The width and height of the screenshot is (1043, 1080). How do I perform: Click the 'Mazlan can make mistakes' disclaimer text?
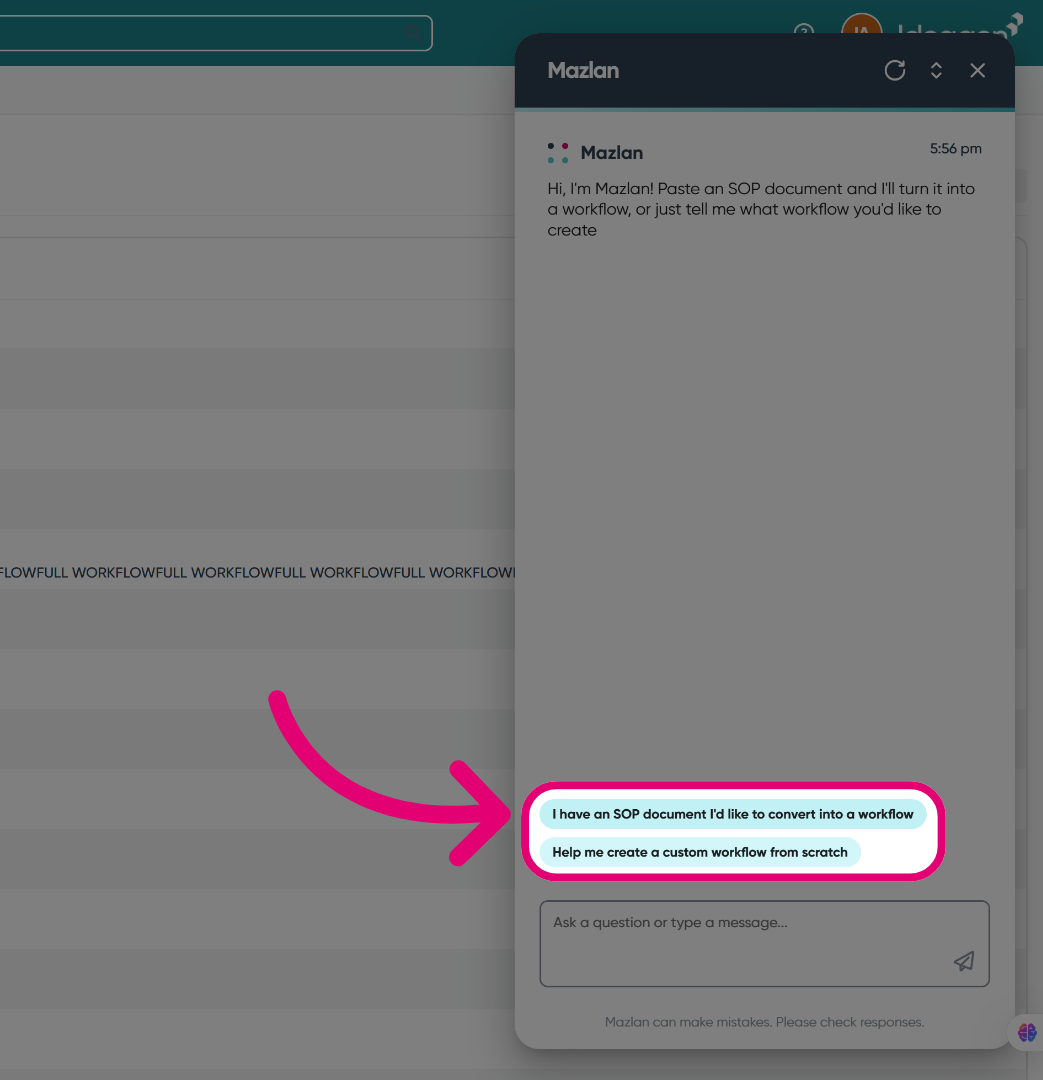(x=764, y=1022)
